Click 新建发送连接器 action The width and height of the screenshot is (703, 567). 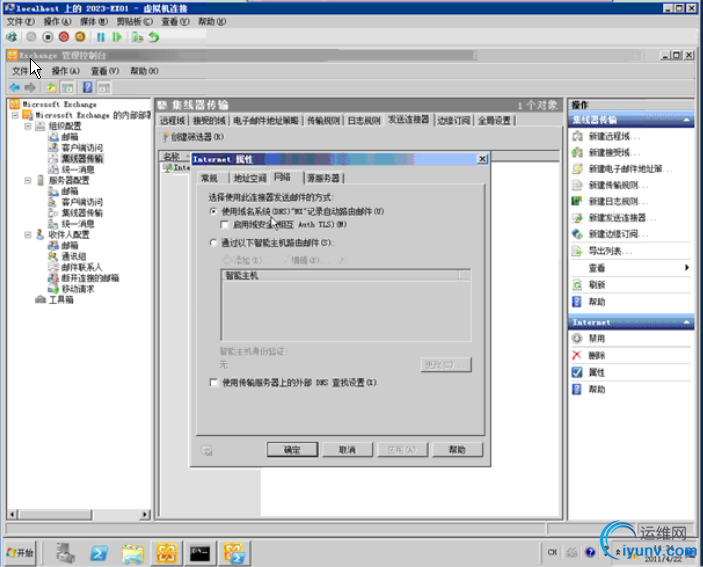622,218
